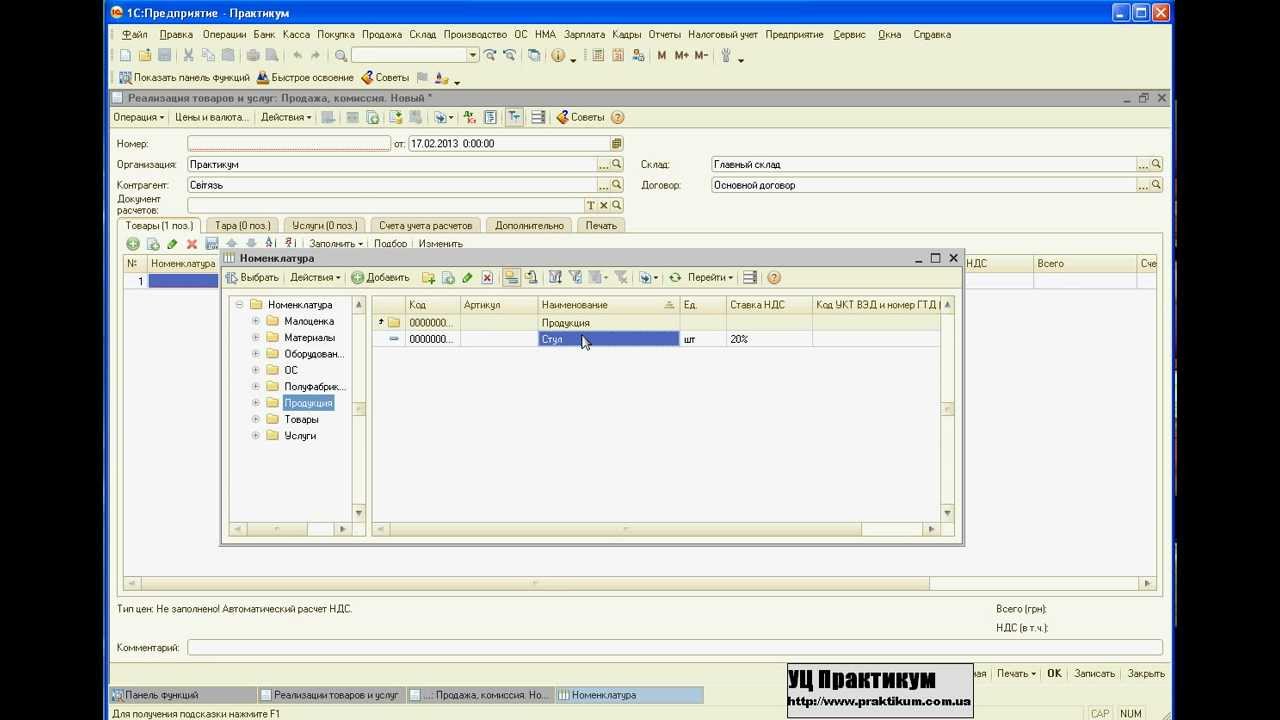Click the Номер input field
The width and height of the screenshot is (1280, 720).
(x=289, y=143)
